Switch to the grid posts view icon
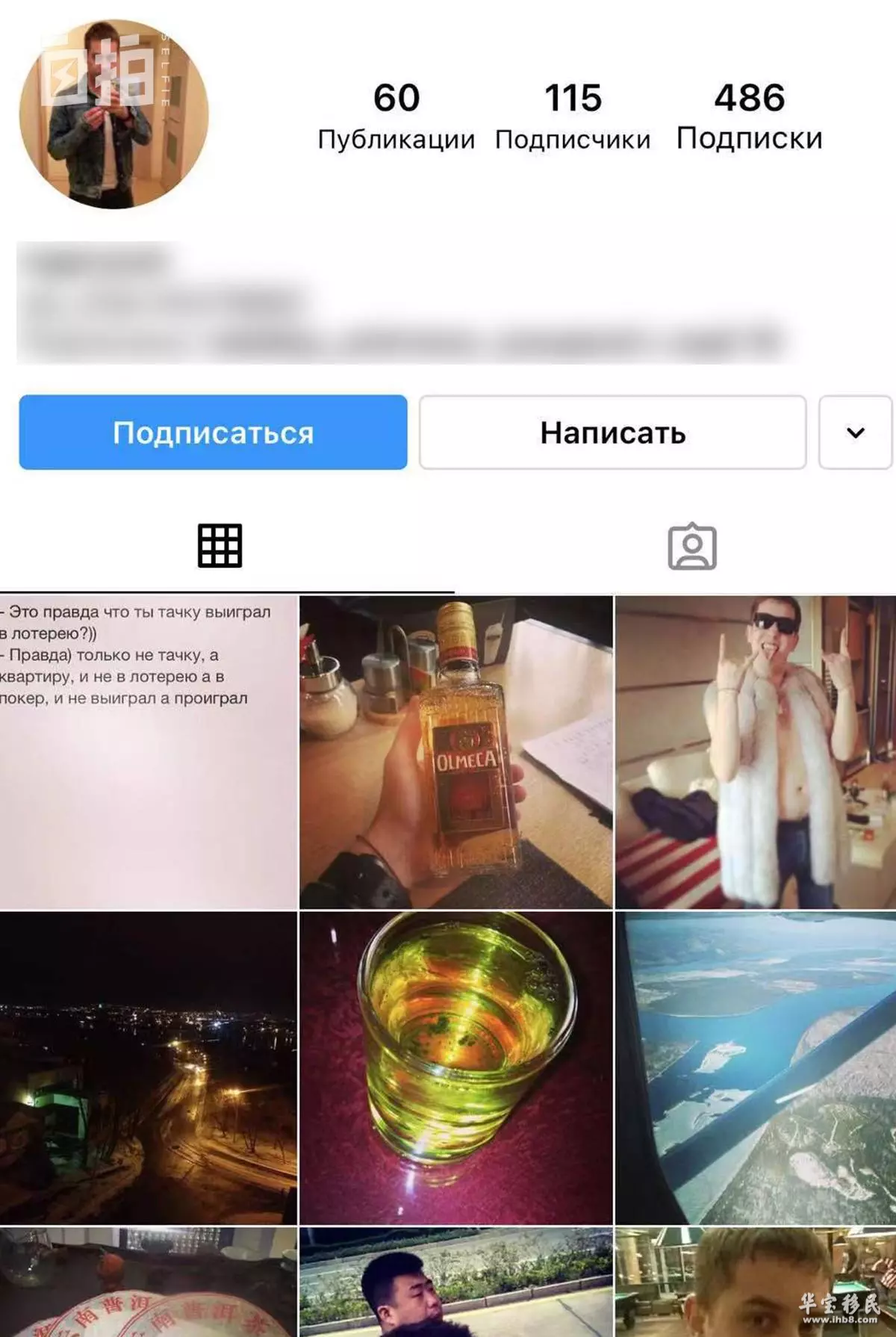896x1337 pixels. click(220, 546)
